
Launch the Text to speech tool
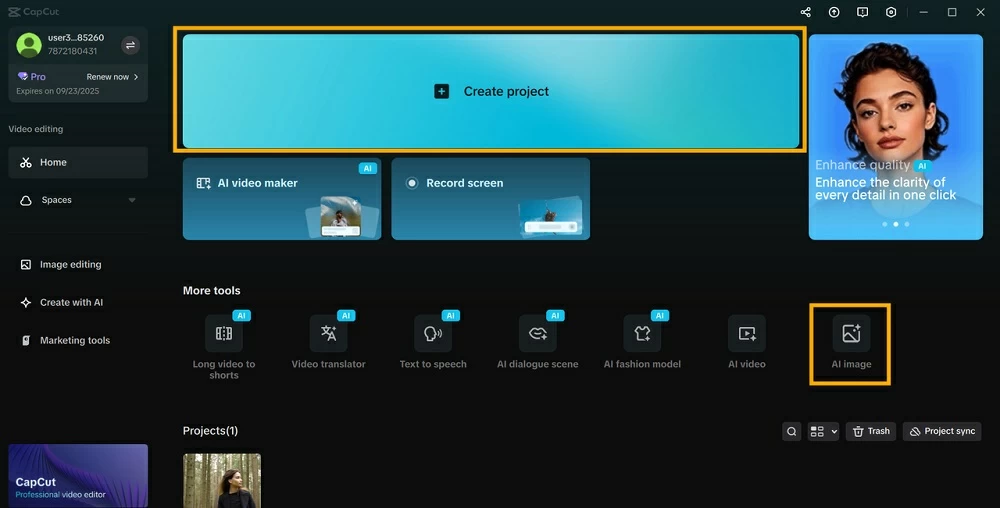click(433, 334)
